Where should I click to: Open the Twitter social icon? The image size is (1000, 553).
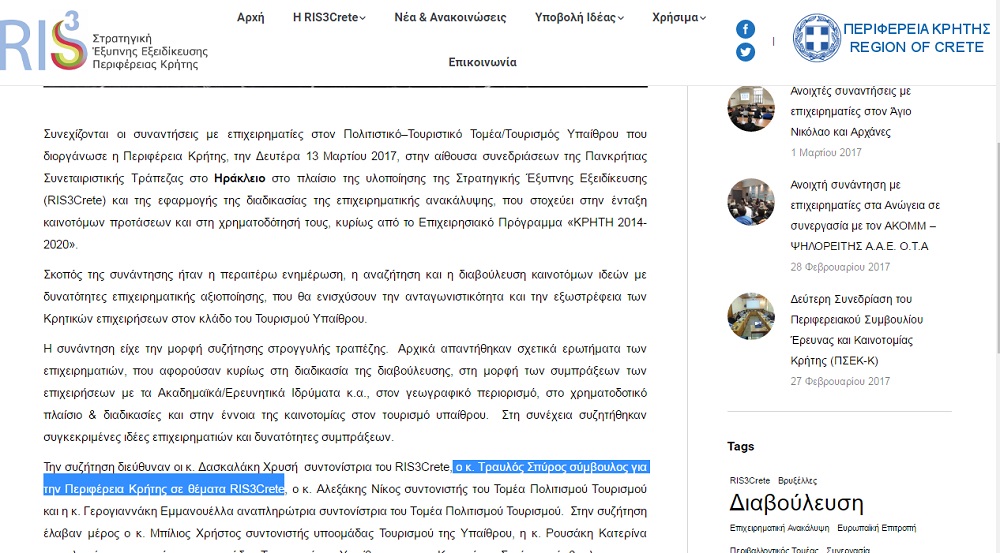(x=745, y=52)
